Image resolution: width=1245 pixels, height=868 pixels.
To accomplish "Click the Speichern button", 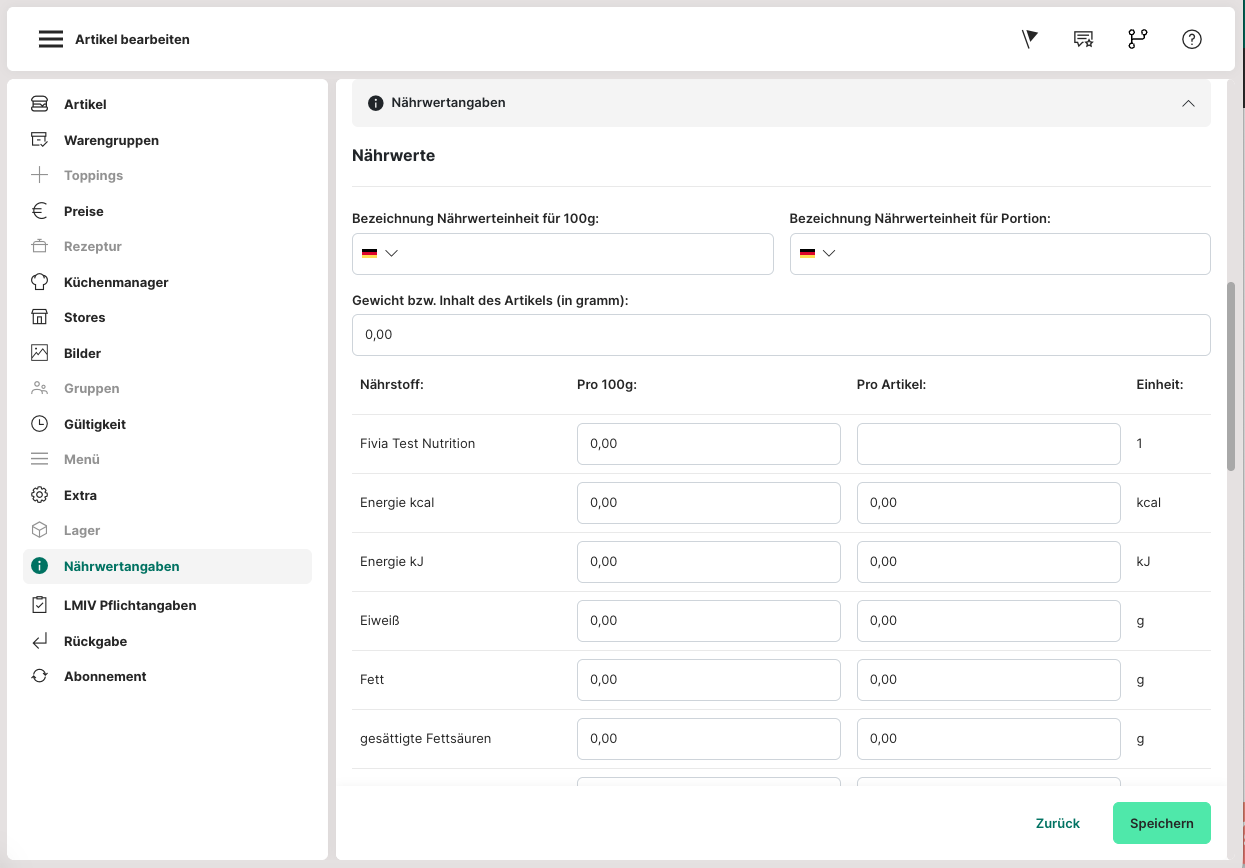I will [x=1161, y=823].
